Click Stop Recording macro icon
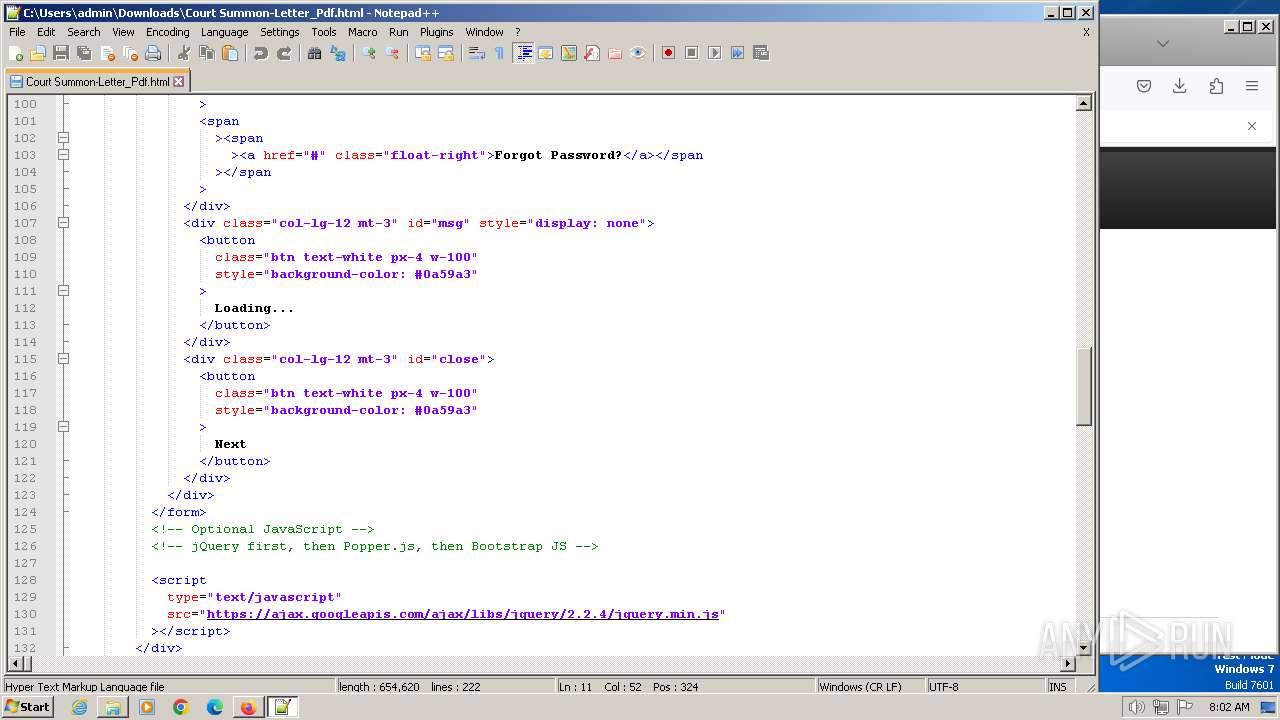This screenshot has width=1280, height=720. (x=691, y=53)
